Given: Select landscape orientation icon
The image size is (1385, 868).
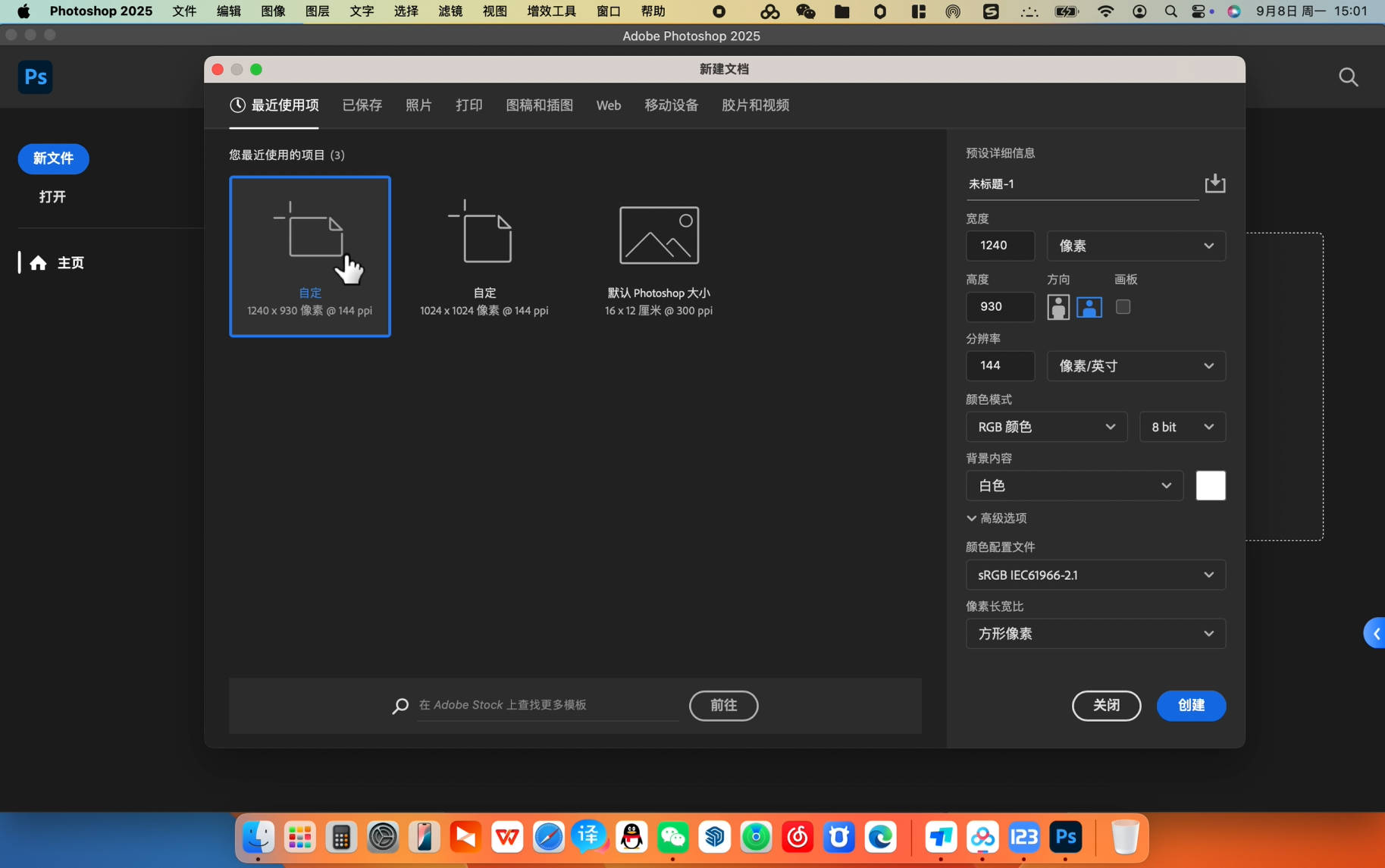Looking at the screenshot, I should point(1089,307).
